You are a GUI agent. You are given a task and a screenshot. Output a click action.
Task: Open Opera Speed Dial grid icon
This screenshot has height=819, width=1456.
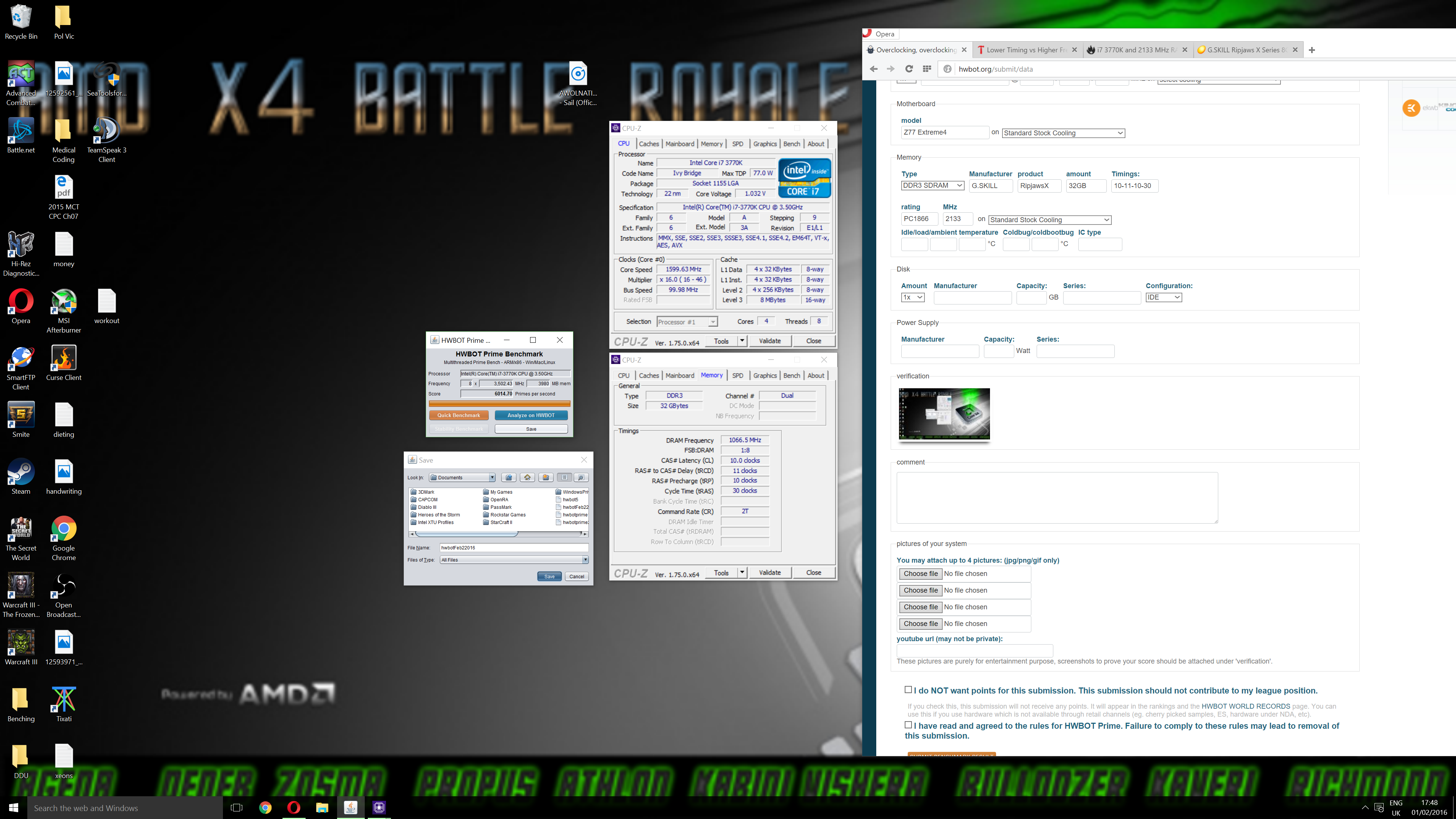(927, 69)
